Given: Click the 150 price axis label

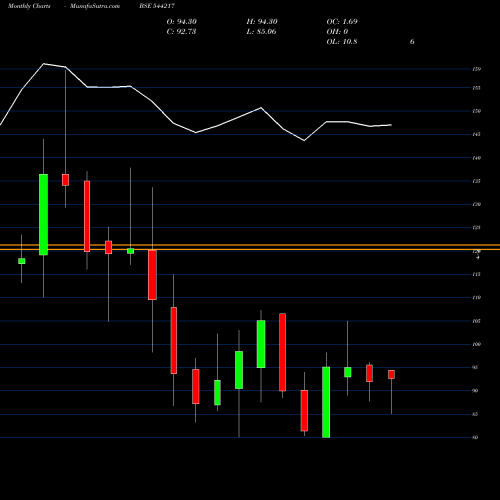Looking at the screenshot, I should pyautogui.click(x=476, y=111).
